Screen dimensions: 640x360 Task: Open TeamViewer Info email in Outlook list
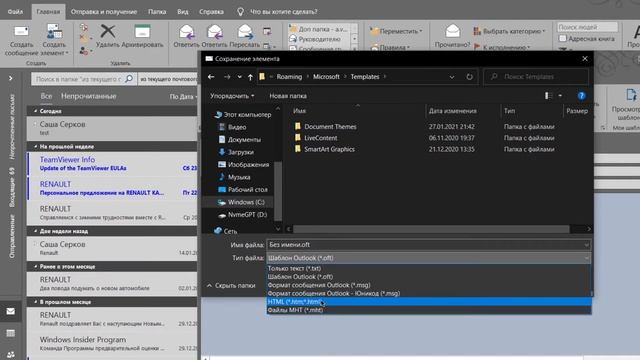pos(112,164)
